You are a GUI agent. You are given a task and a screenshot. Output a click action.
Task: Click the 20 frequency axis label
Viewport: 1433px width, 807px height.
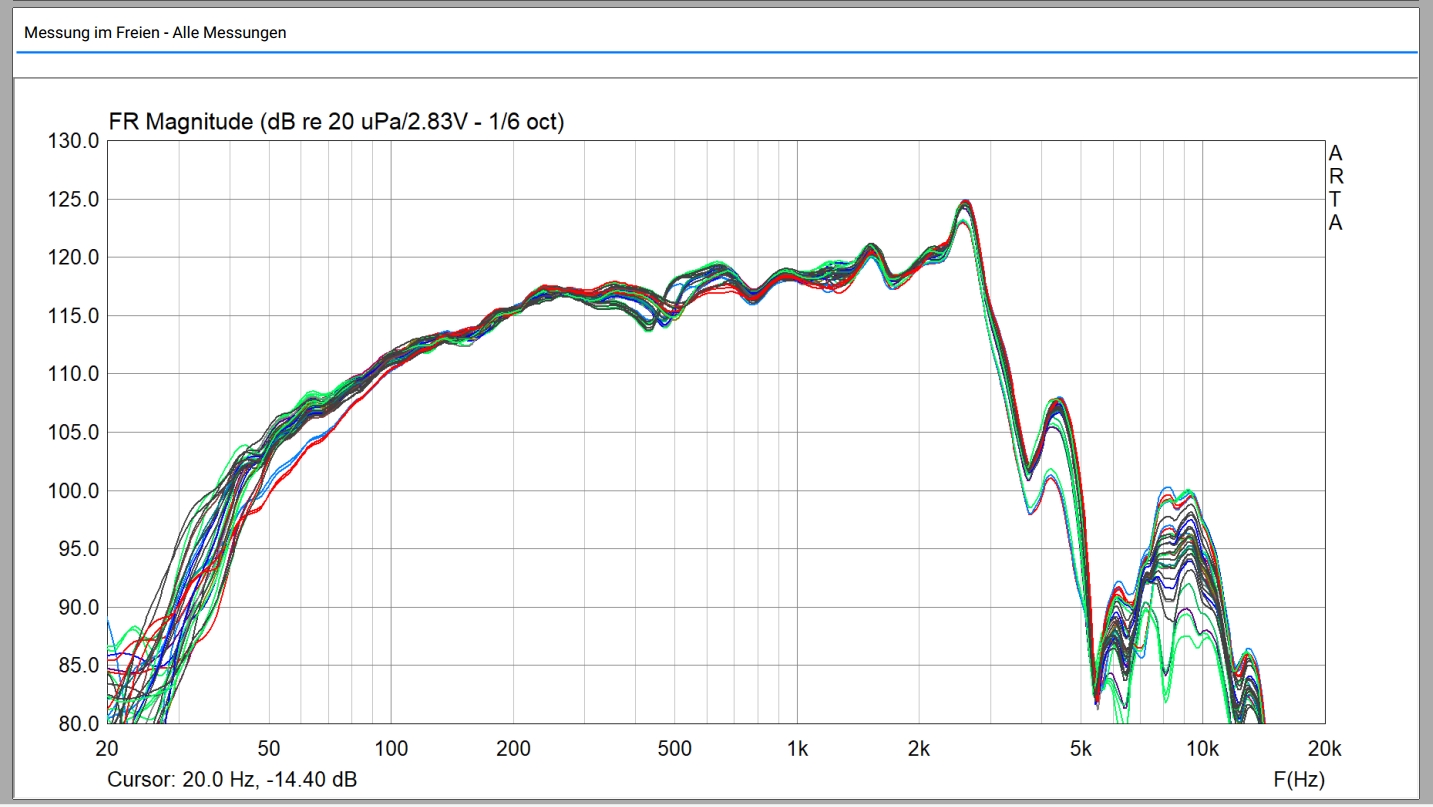coord(107,749)
